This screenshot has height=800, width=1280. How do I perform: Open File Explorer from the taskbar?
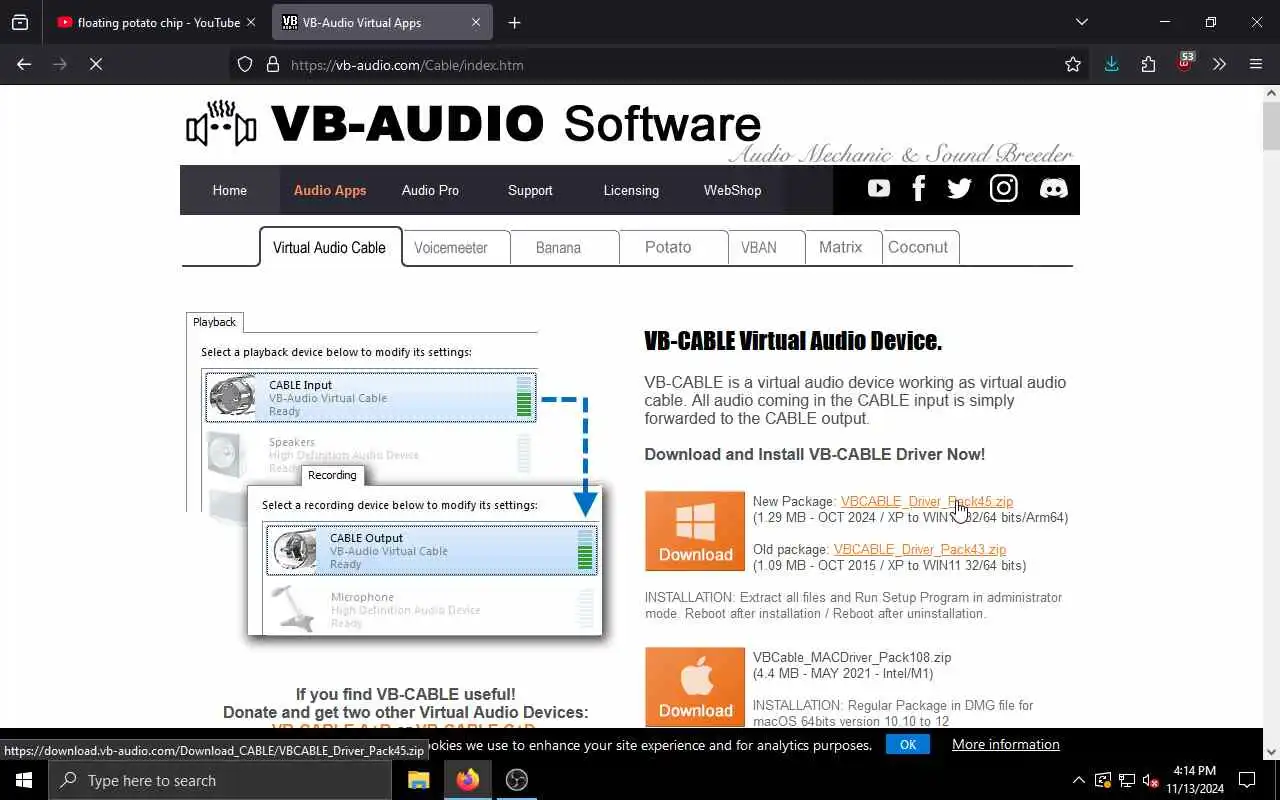(x=419, y=780)
